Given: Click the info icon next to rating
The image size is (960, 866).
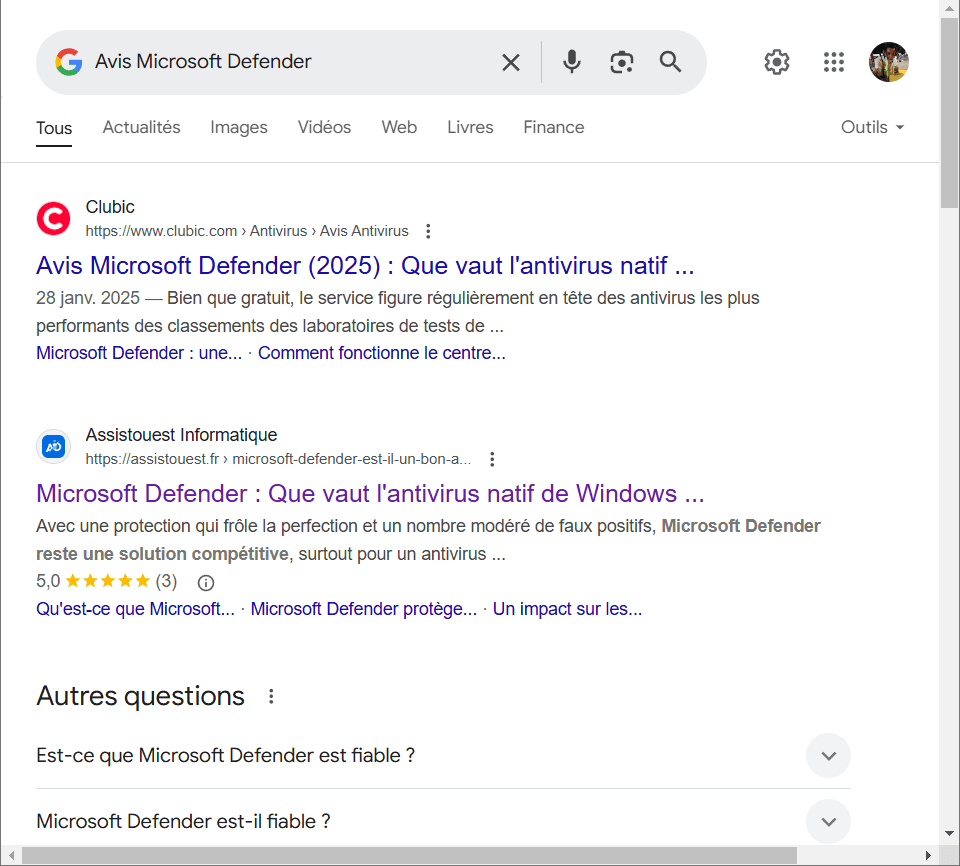Looking at the screenshot, I should 206,582.
